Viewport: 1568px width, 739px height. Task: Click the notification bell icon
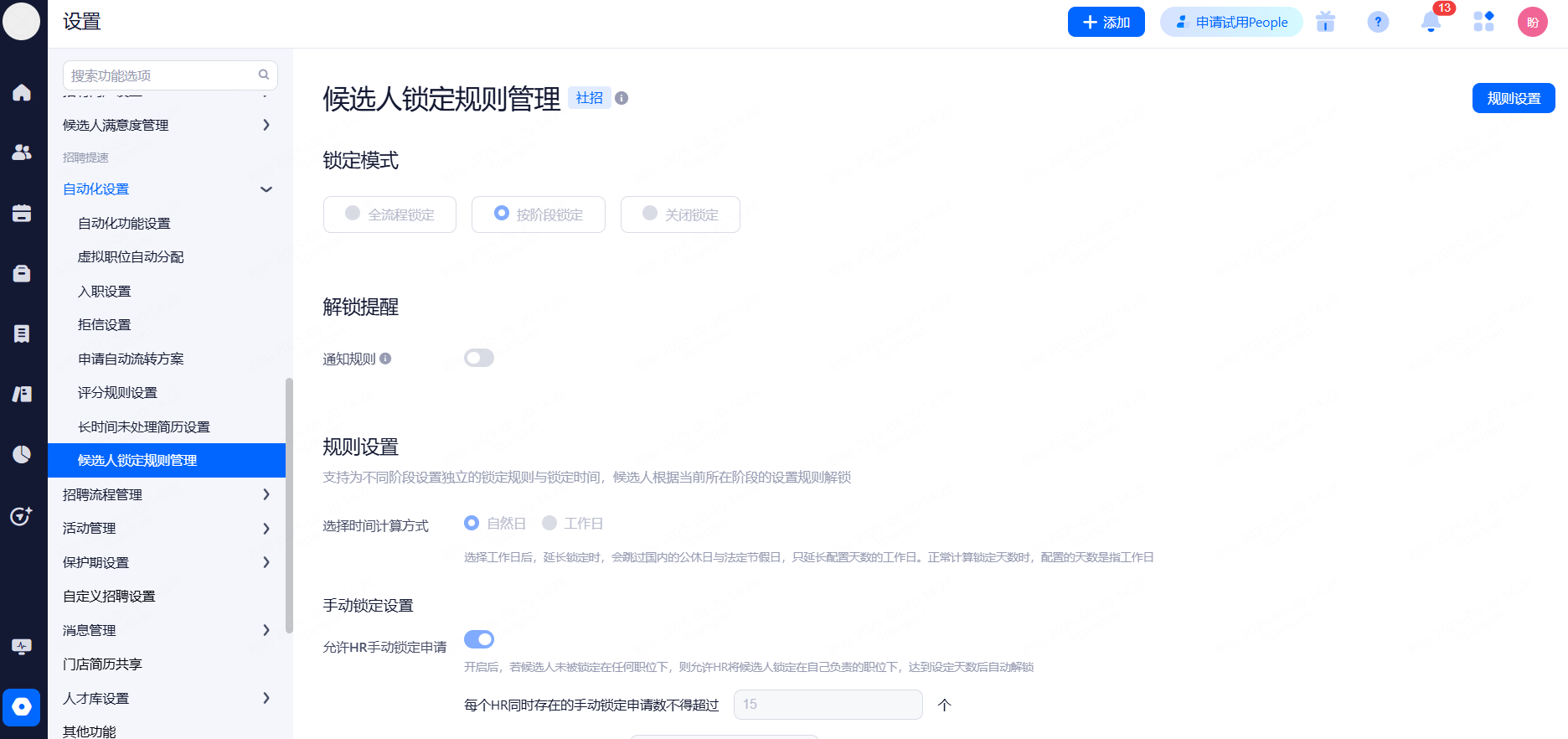point(1431,23)
